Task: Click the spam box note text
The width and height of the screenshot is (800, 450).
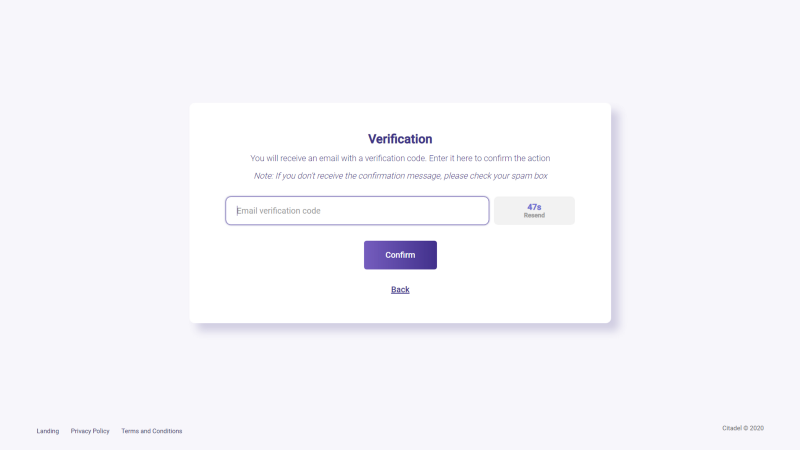Action: tap(400, 176)
